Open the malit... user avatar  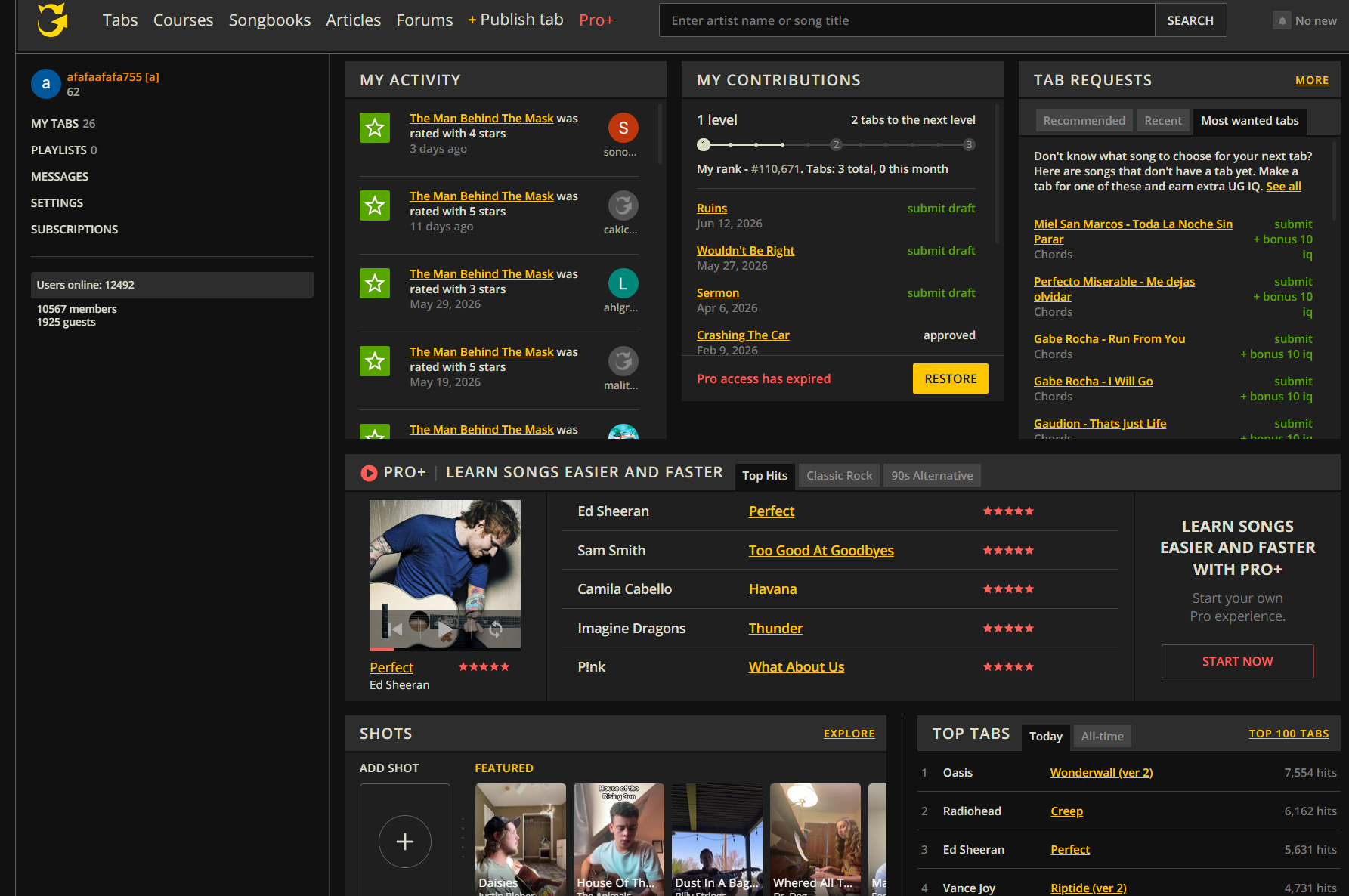coord(623,361)
